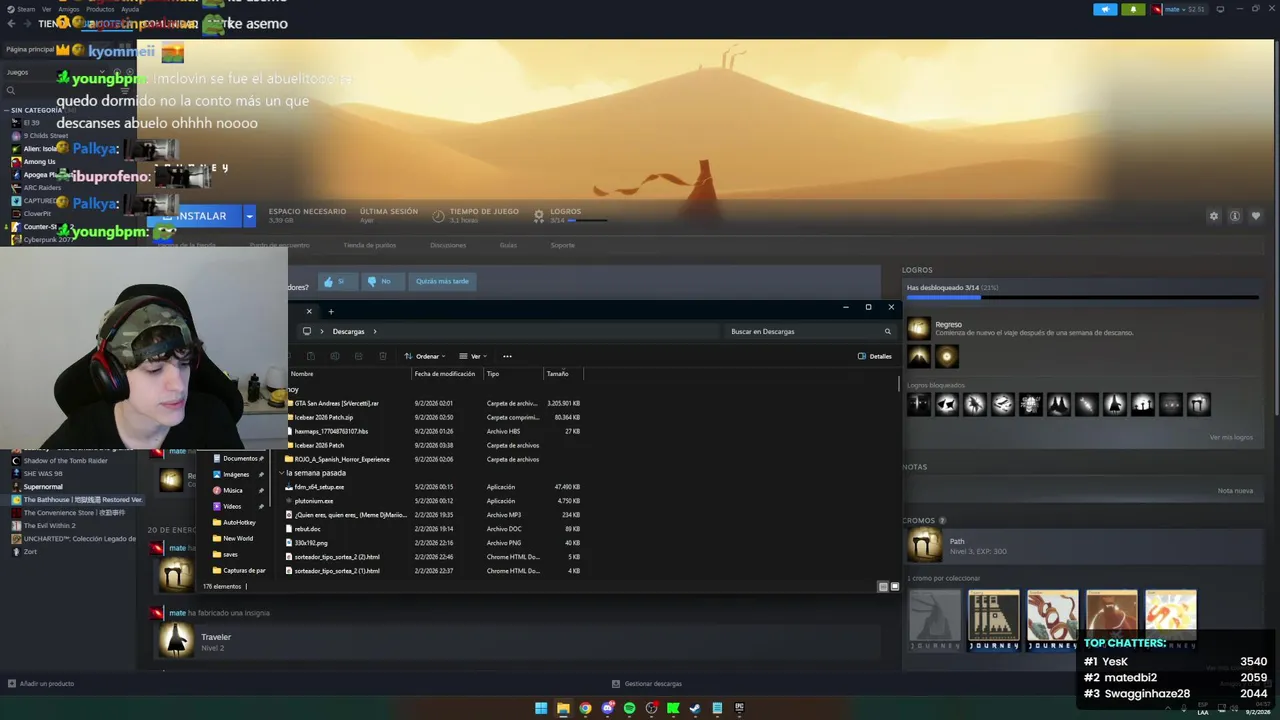Viewport: 1280px width, 720px height.
Task: Click Windows Start button on taskbar
Action: tap(541, 708)
